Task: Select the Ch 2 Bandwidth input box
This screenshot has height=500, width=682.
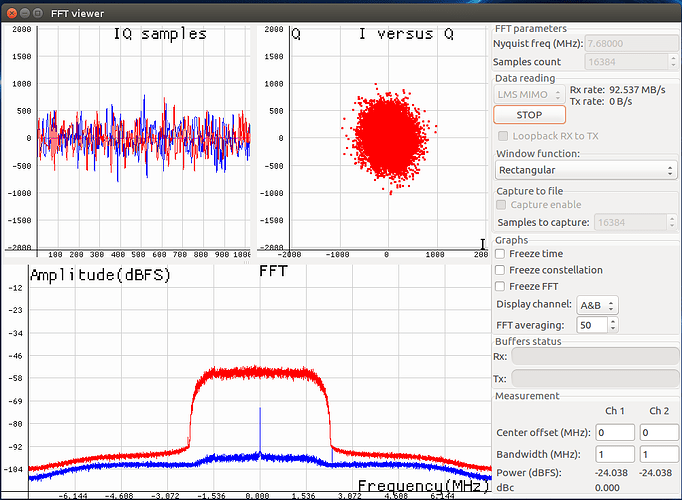Action: point(659,455)
